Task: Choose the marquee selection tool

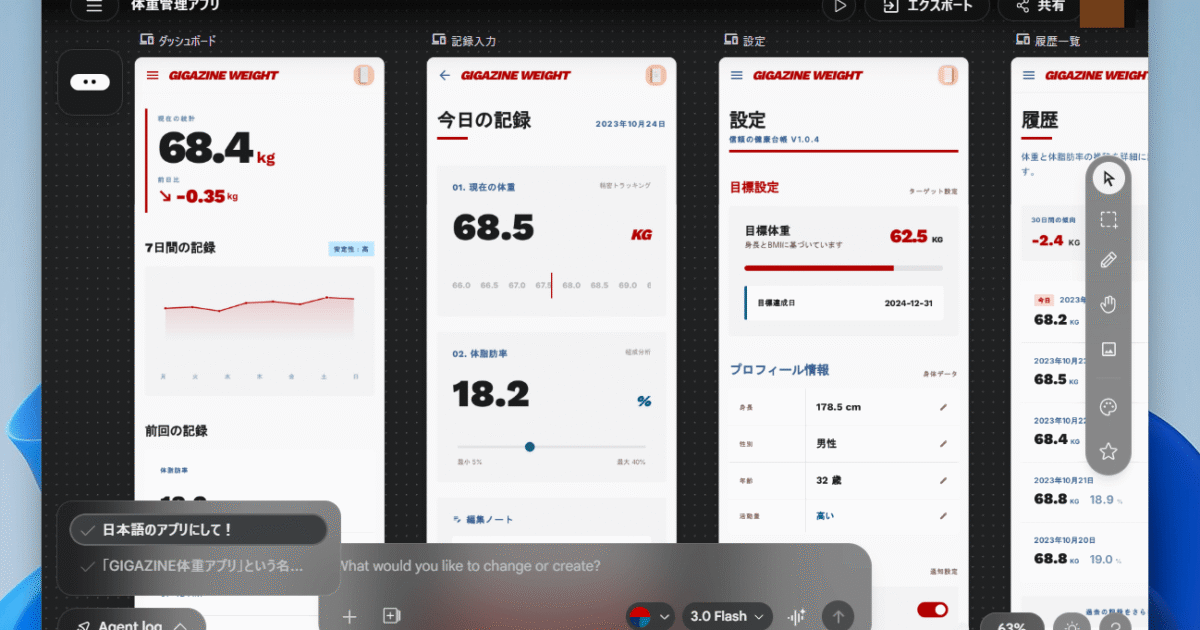Action: (1107, 220)
